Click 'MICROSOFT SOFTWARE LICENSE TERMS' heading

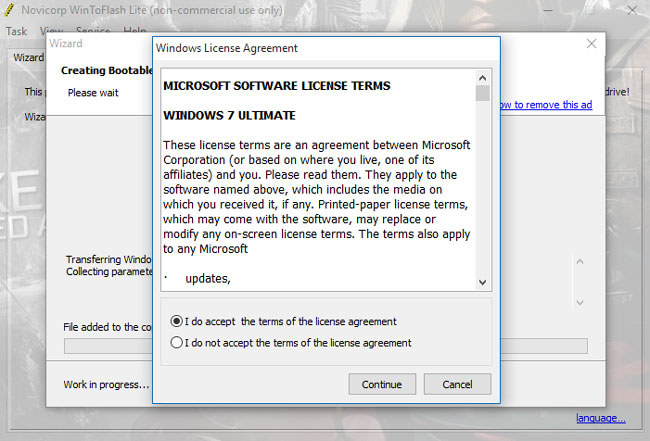(276, 86)
